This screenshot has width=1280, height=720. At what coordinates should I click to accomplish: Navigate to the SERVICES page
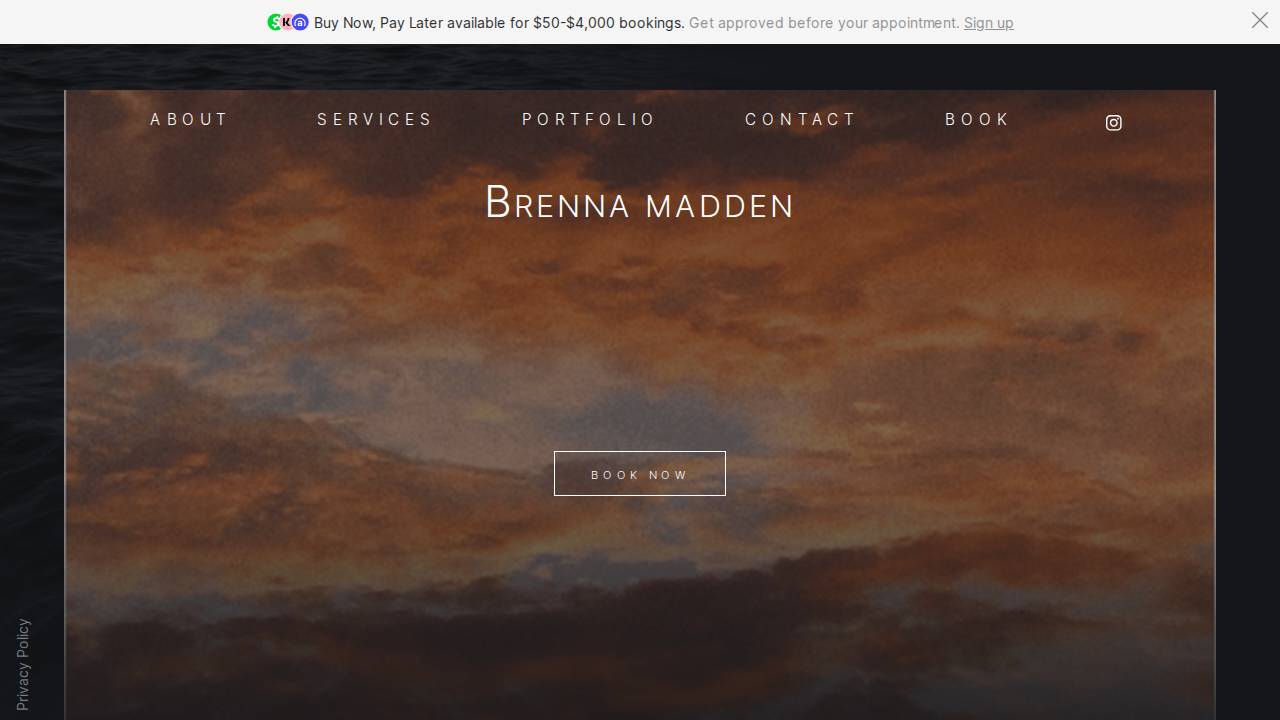[x=375, y=119]
